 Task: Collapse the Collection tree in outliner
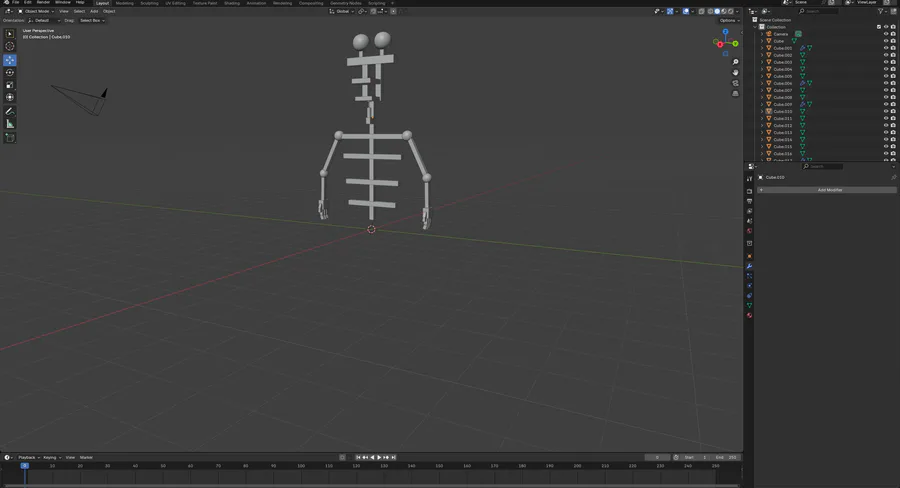pyautogui.click(x=755, y=27)
